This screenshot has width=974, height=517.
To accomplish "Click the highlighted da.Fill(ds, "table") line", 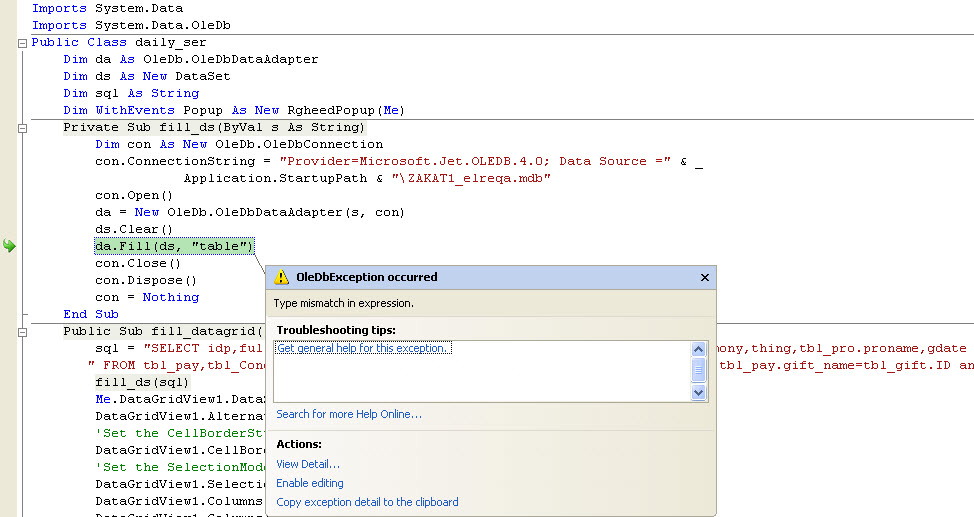I will 174,246.
